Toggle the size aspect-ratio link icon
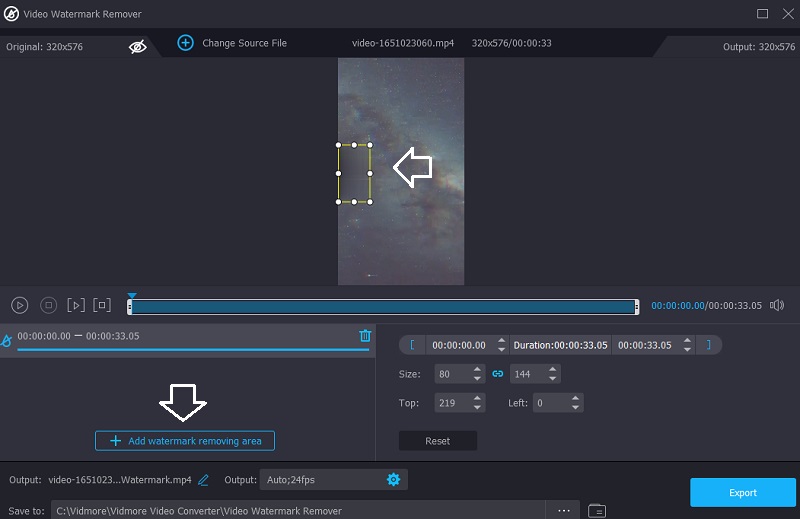The width and height of the screenshot is (800, 519). (497, 374)
